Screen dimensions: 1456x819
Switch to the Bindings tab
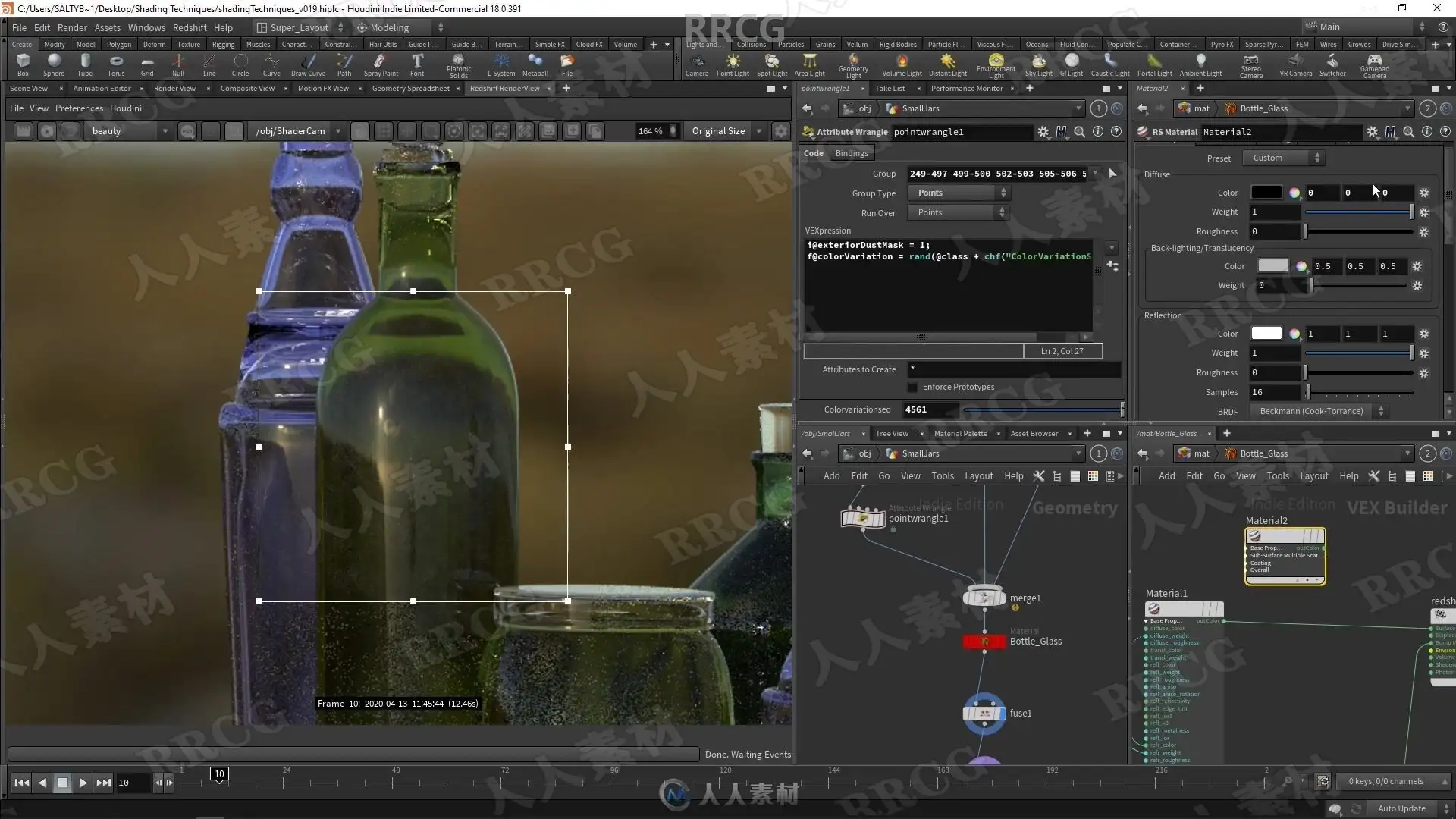pos(851,153)
